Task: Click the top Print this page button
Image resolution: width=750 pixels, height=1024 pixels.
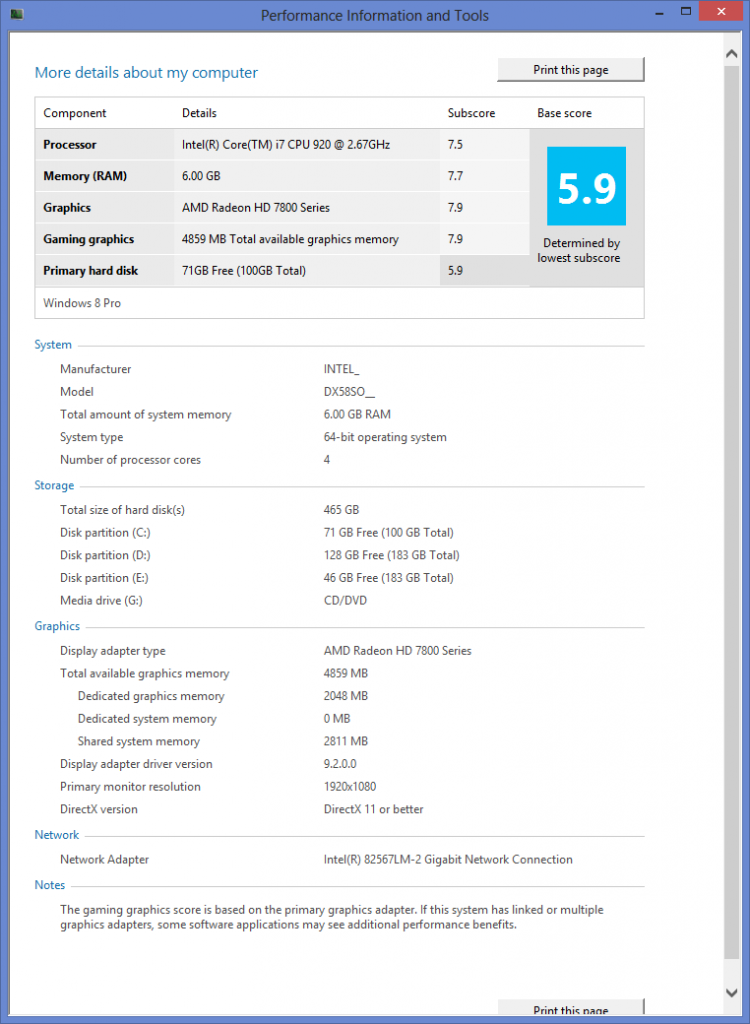Action: point(571,69)
